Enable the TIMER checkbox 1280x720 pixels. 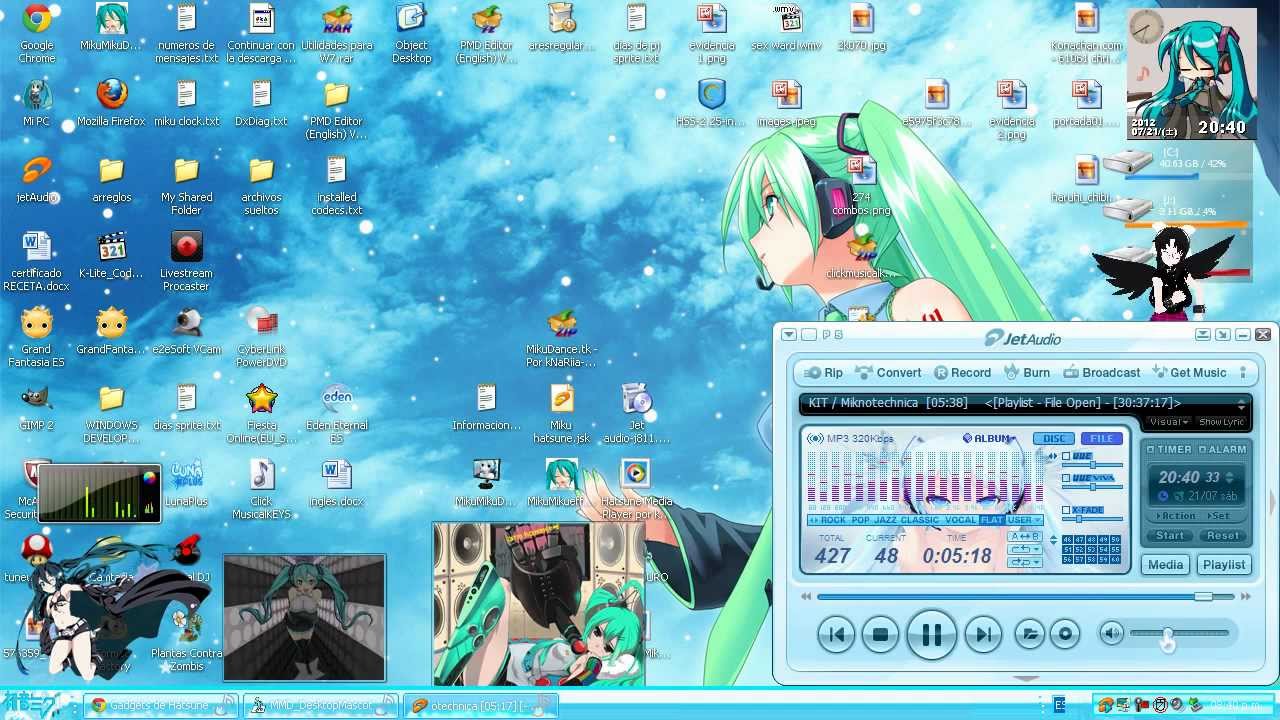(x=1151, y=449)
